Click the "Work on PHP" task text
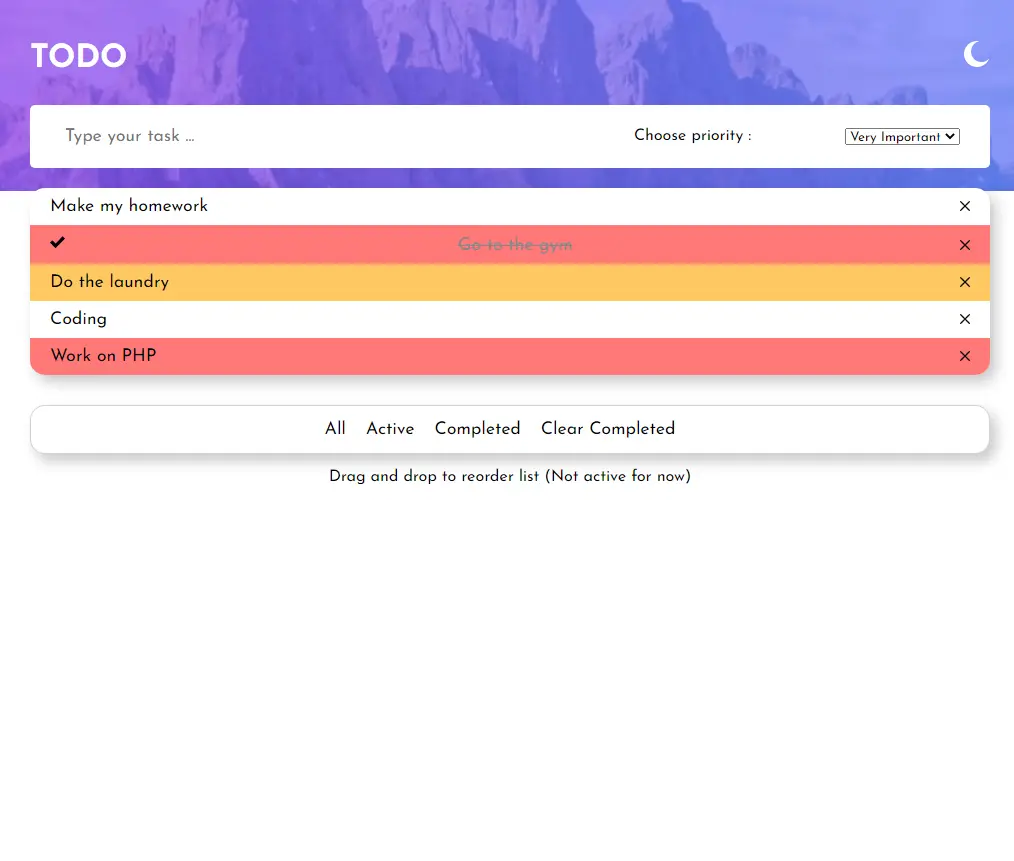This screenshot has width=1014, height=861. coord(103,356)
